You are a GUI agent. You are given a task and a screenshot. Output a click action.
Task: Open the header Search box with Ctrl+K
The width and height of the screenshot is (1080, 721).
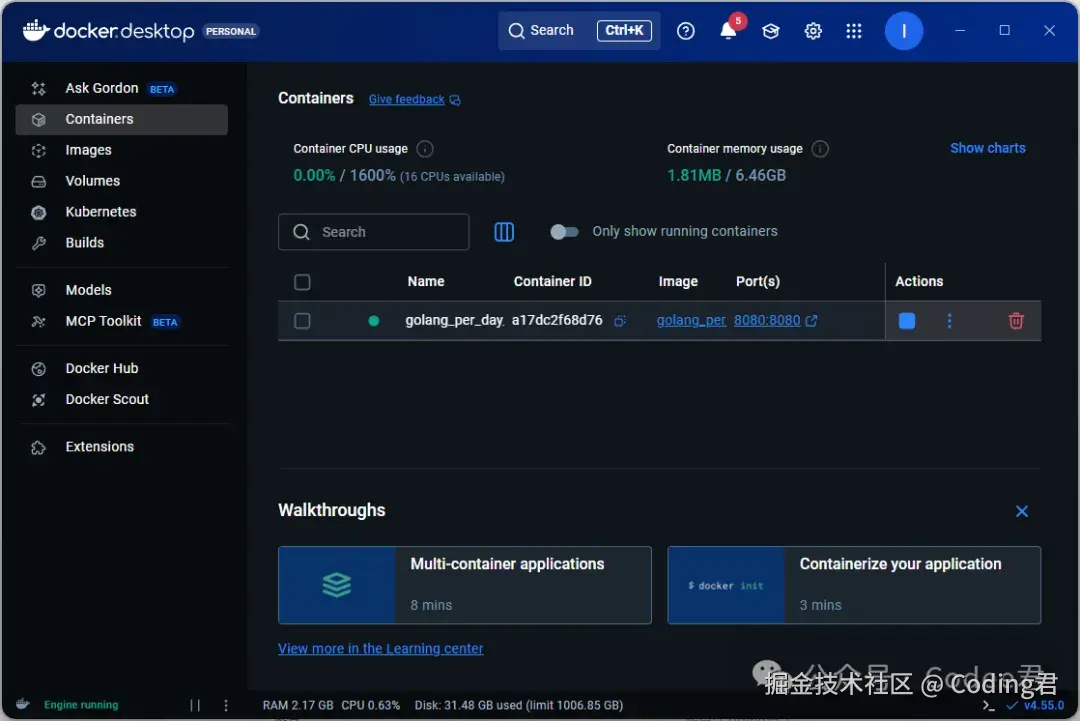[x=579, y=31]
